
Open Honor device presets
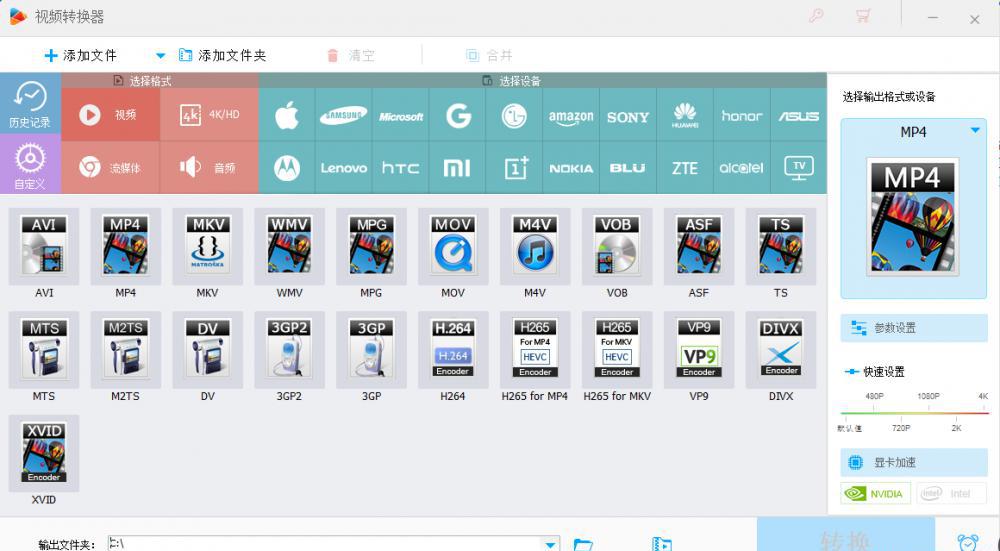[x=742, y=115]
